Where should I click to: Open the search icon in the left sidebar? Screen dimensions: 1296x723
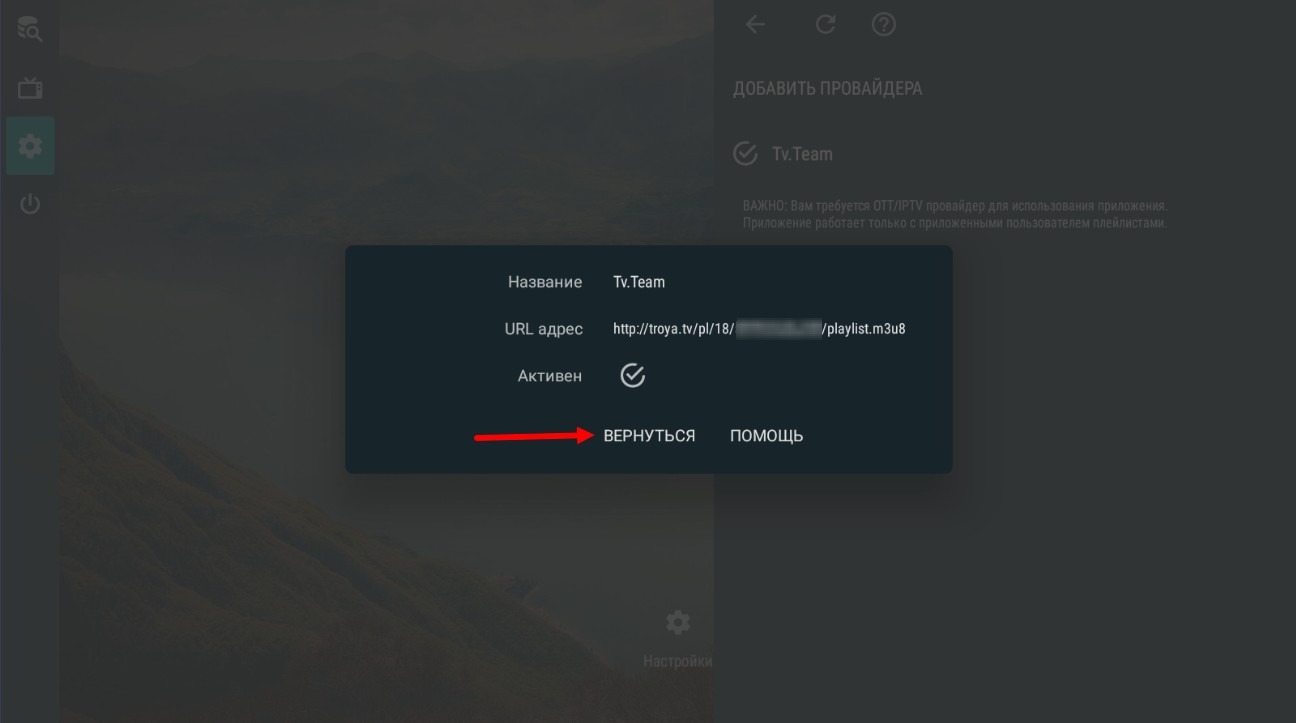[x=30, y=30]
